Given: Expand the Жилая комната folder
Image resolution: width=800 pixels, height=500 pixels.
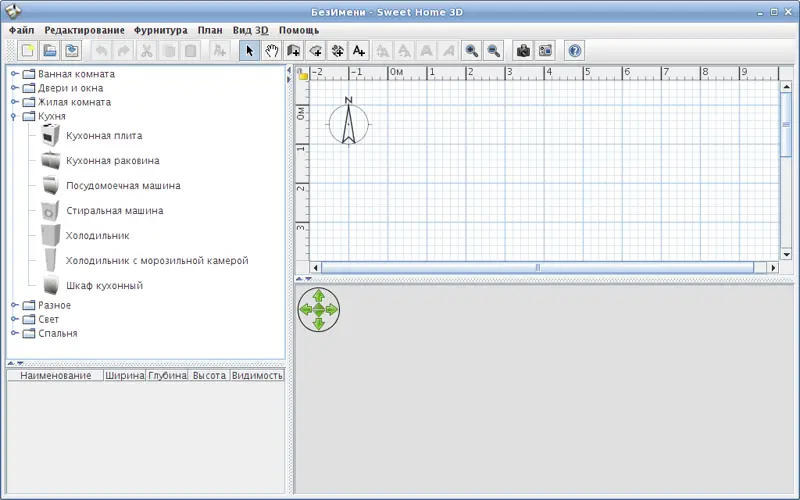Looking at the screenshot, I should (x=15, y=102).
